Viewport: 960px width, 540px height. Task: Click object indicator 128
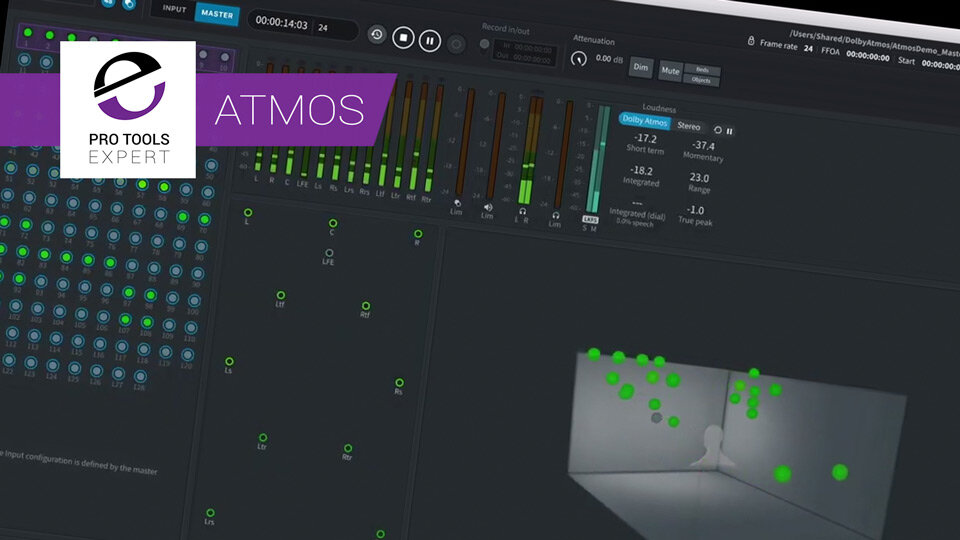pyautogui.click(x=140, y=376)
